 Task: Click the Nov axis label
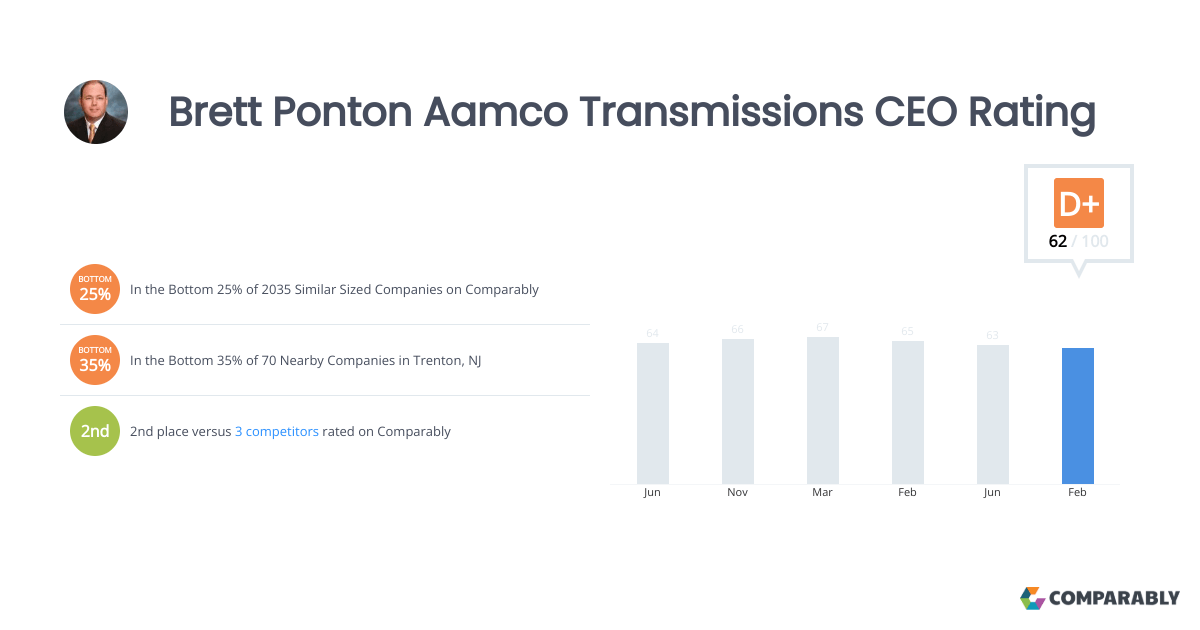738,493
